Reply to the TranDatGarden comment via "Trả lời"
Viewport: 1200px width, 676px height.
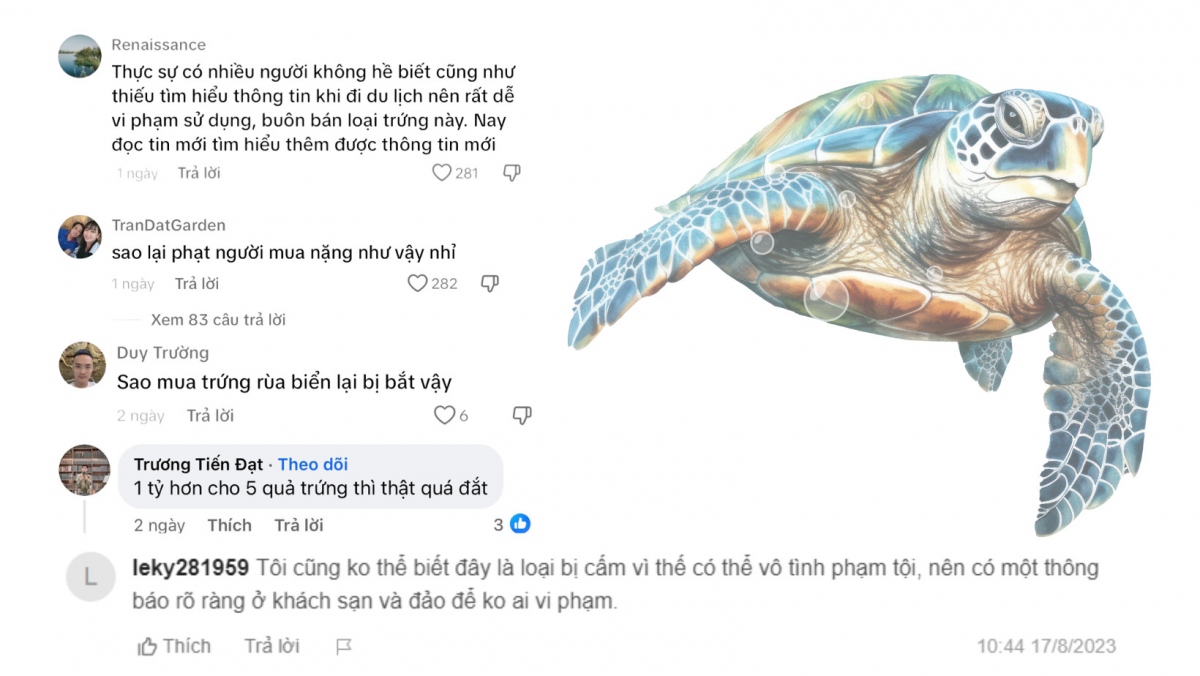tap(197, 283)
